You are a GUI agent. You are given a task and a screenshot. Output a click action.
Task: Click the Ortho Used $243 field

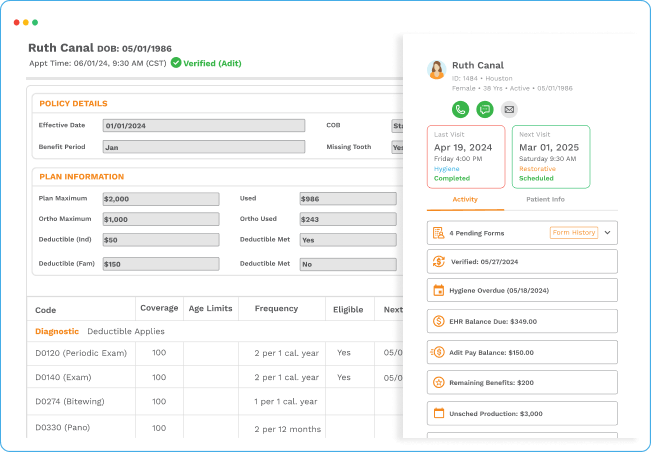pos(348,219)
